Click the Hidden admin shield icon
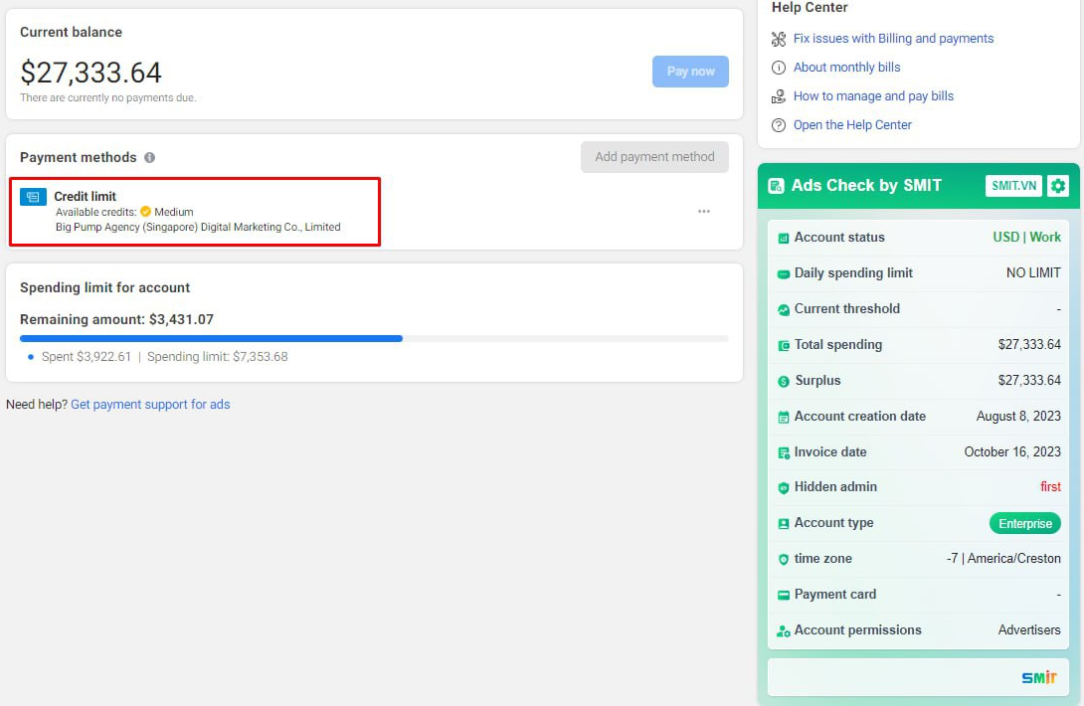Viewport: 1084px width, 706px height. click(x=783, y=488)
